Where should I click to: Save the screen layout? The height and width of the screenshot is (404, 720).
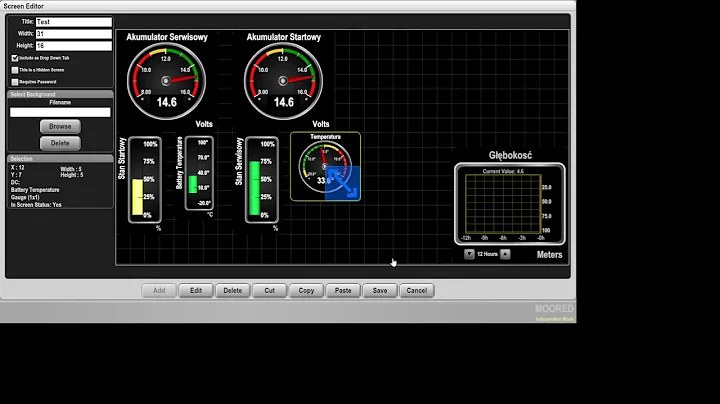(380, 291)
